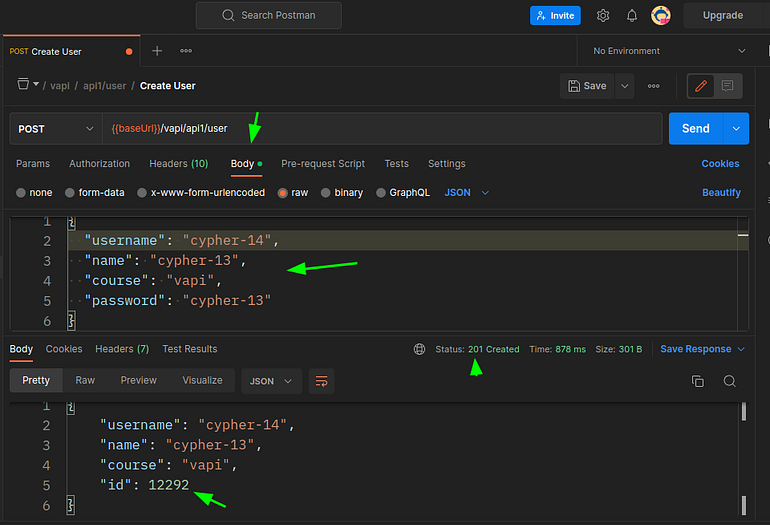This screenshot has width=770, height=525.
Task: Select Preview response view
Action: point(138,381)
